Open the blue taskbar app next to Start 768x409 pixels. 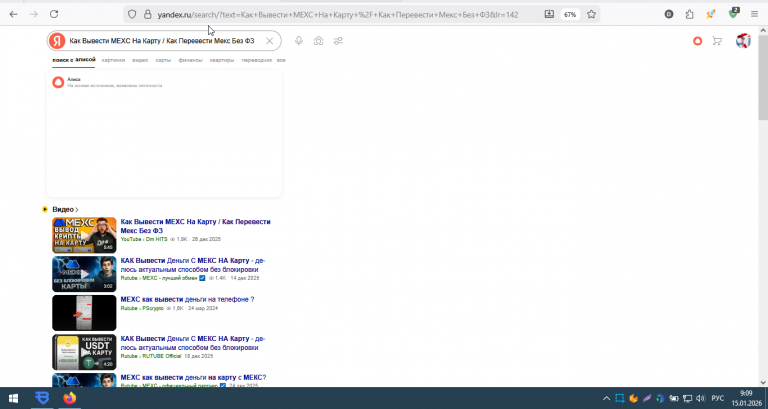pos(42,398)
